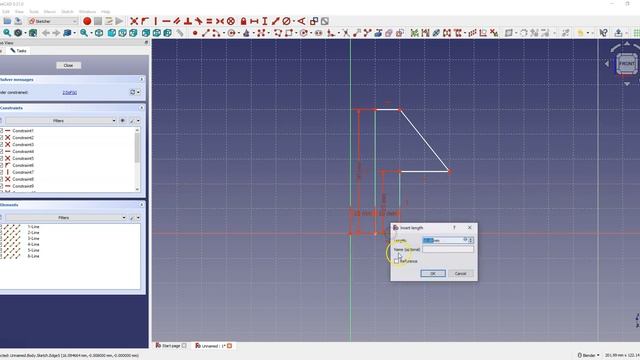Cancel the Insert length dialog

pos(460,273)
